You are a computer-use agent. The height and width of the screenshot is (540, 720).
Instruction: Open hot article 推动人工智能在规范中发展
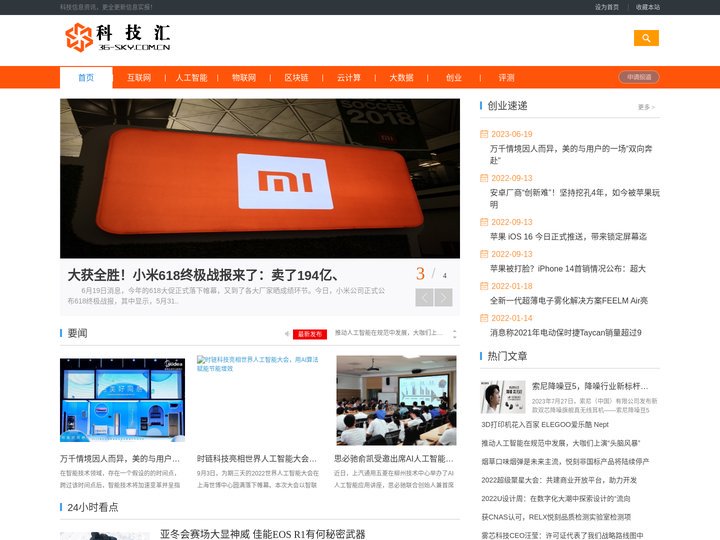[x=561, y=443]
